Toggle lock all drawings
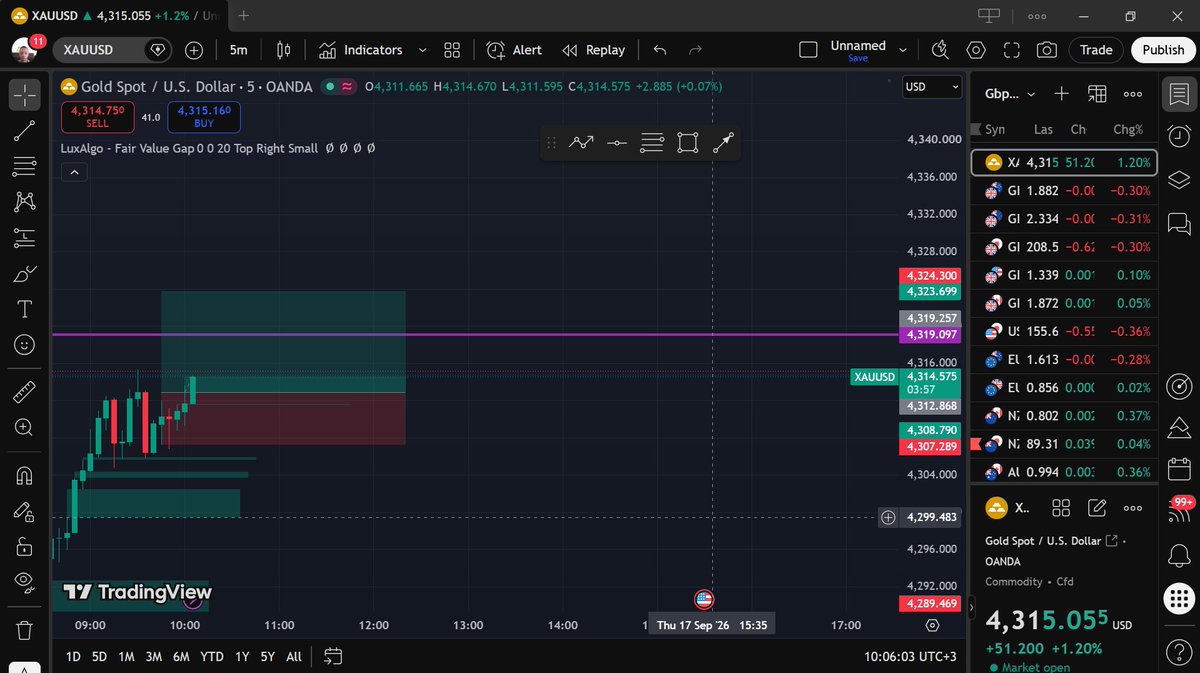The width and height of the screenshot is (1200, 673). tap(25, 547)
